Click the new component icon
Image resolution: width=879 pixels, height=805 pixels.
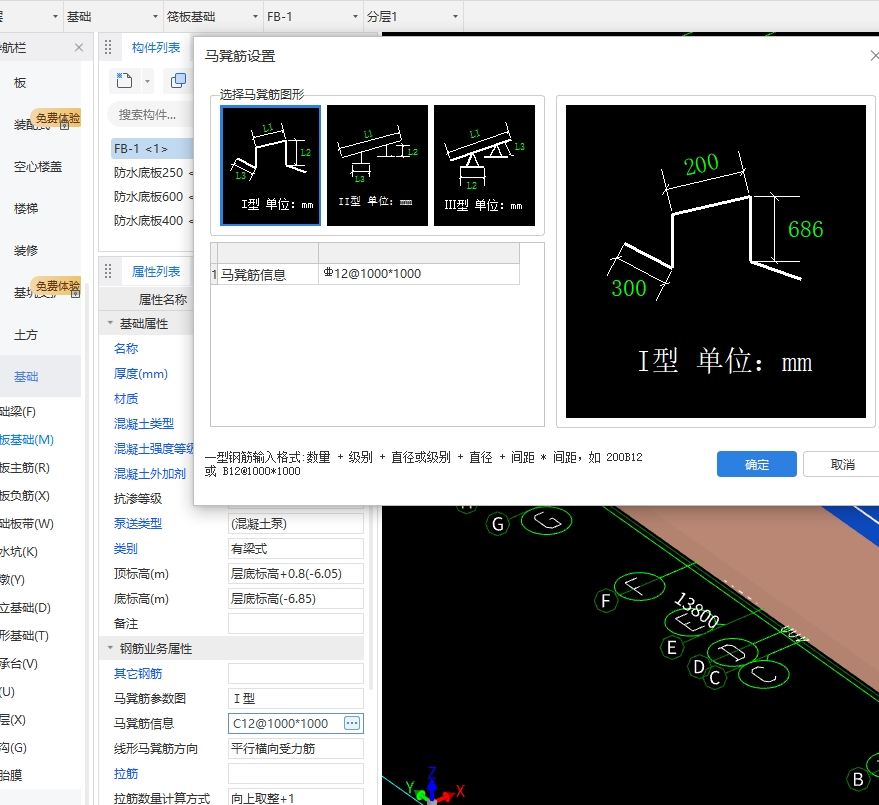pos(124,81)
